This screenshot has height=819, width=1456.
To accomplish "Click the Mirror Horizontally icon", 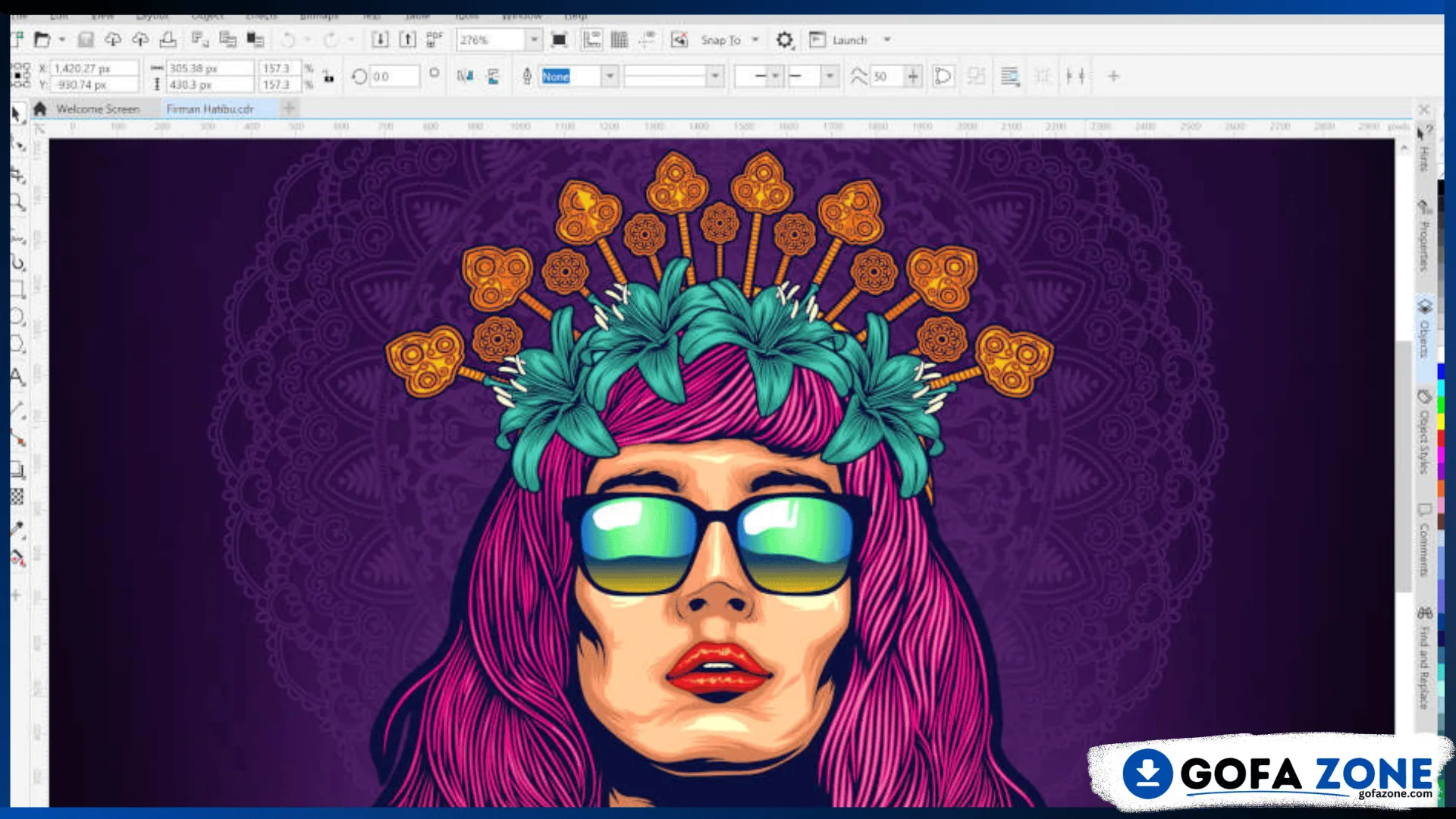I will [465, 76].
